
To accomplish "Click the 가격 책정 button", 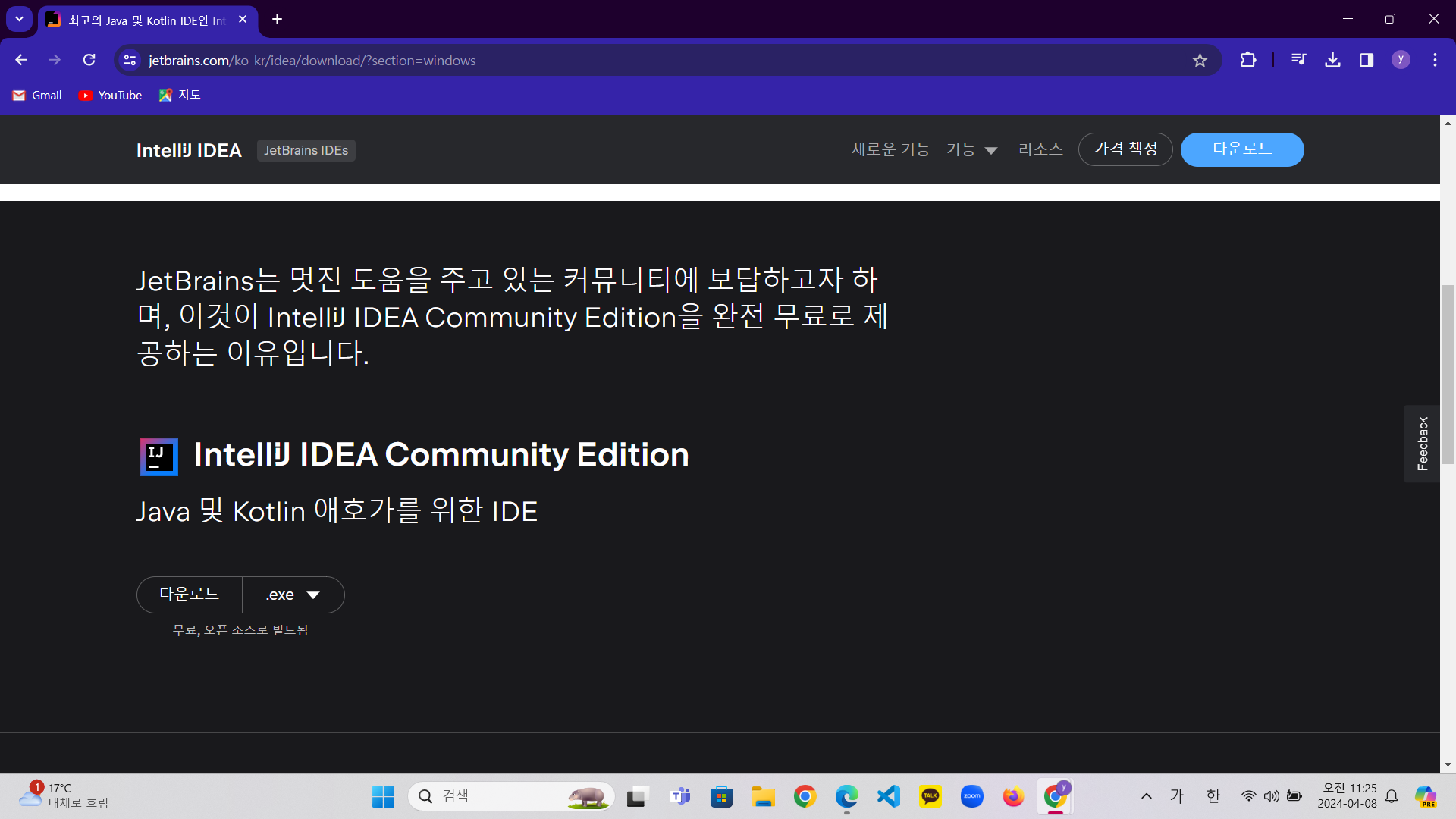I will [x=1125, y=149].
